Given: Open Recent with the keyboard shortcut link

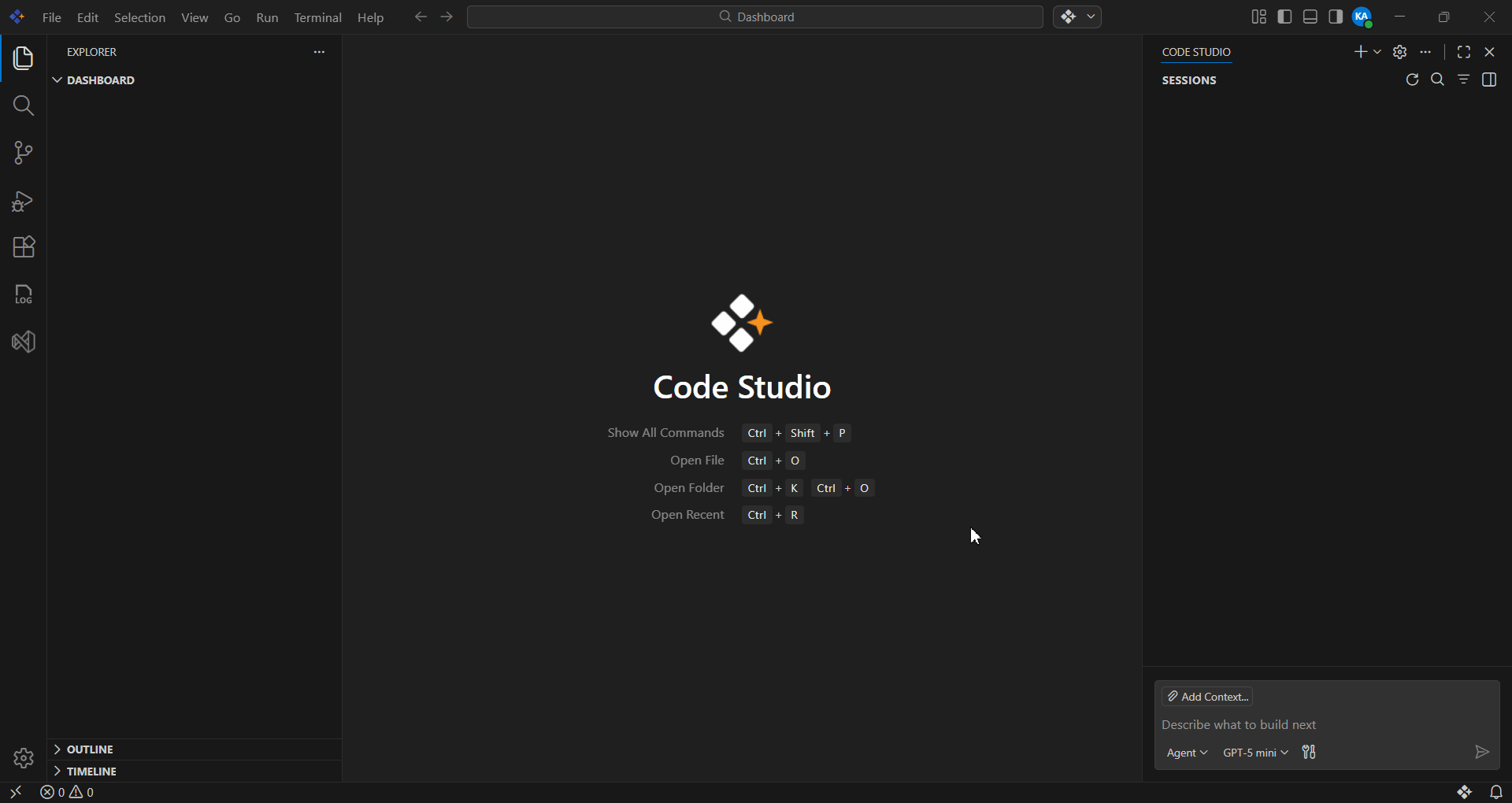Looking at the screenshot, I should 687,515.
